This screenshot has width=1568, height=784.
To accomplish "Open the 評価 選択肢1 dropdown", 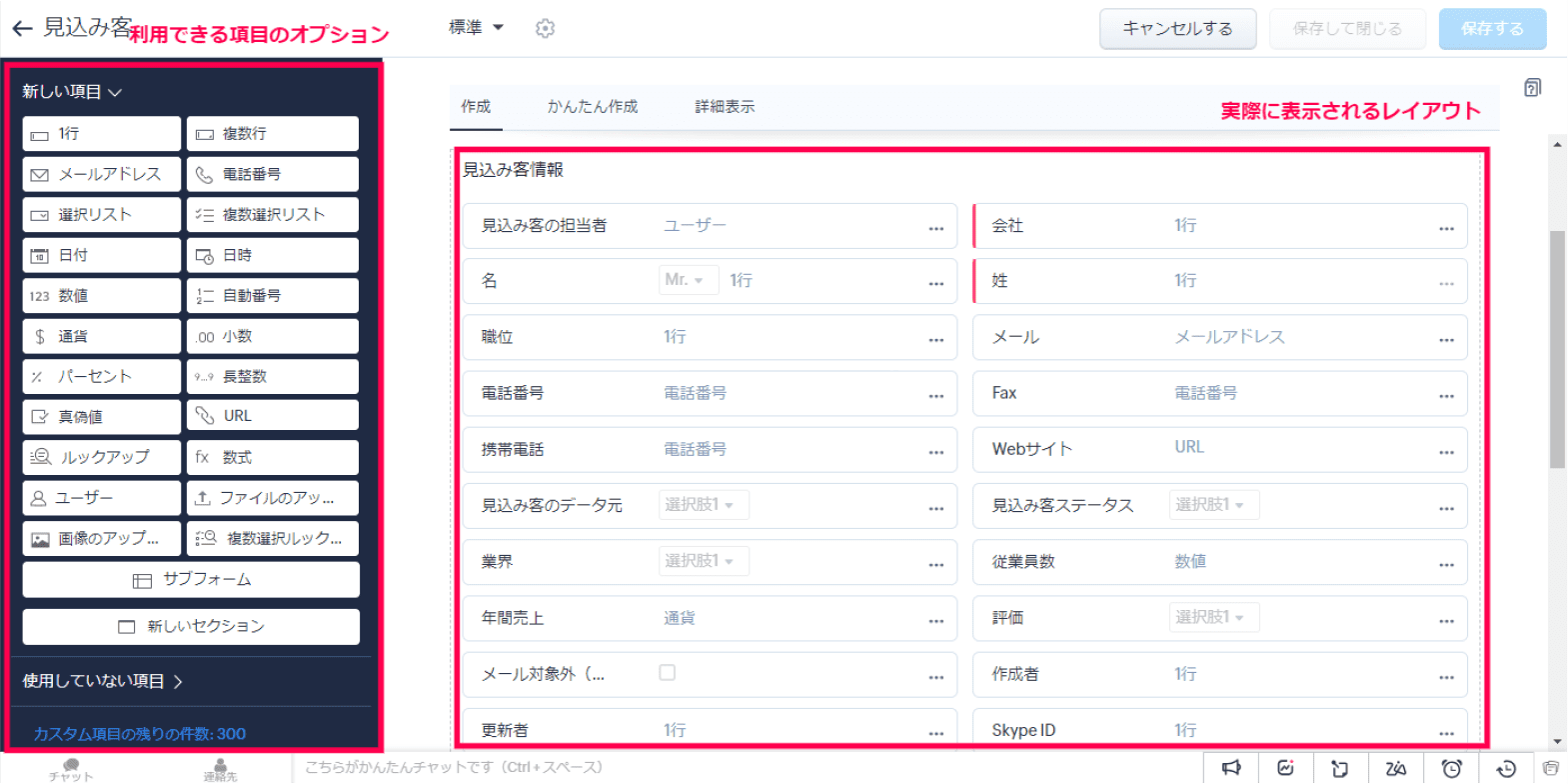I will coord(1214,617).
